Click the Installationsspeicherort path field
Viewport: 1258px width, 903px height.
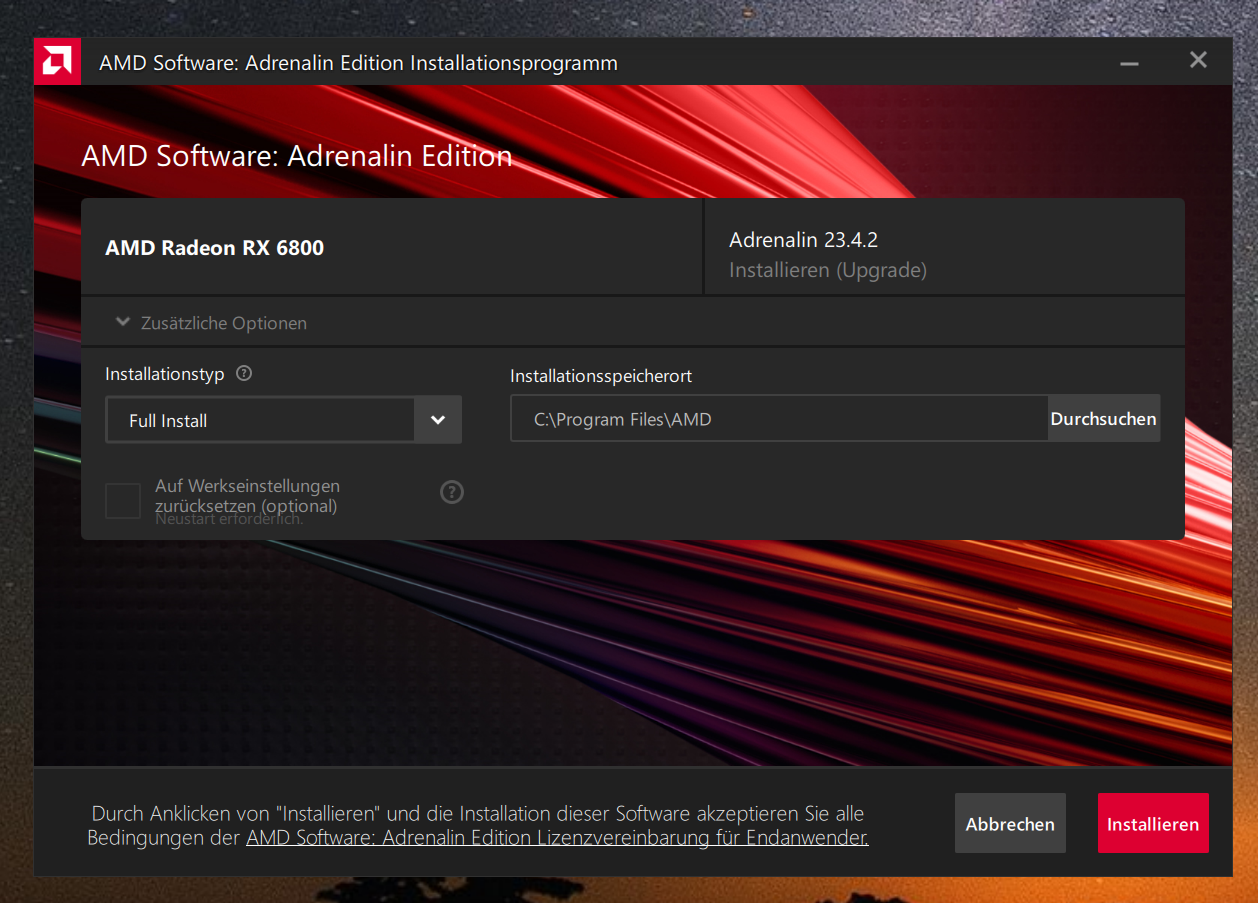779,419
